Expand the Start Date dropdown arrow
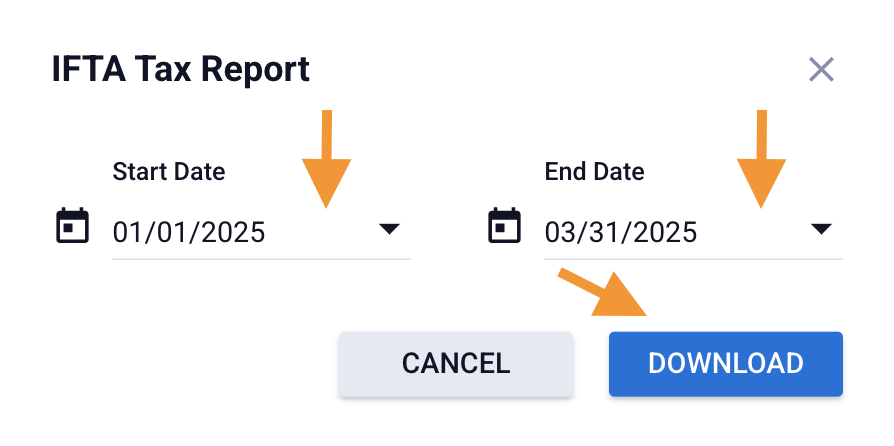The image size is (894, 446). point(389,230)
